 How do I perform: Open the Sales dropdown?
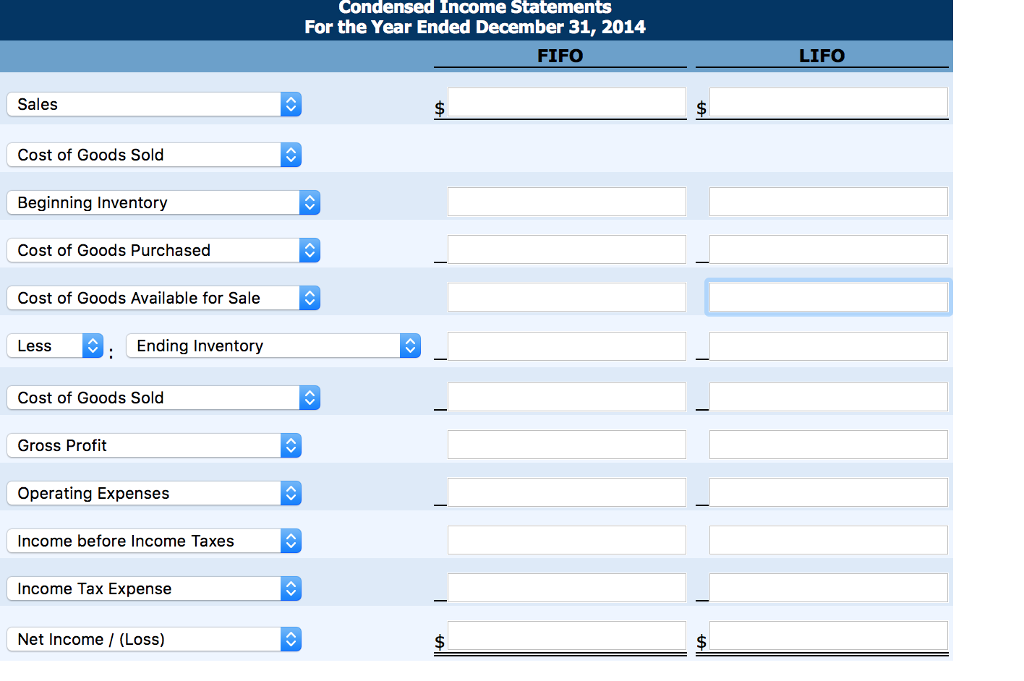point(154,104)
